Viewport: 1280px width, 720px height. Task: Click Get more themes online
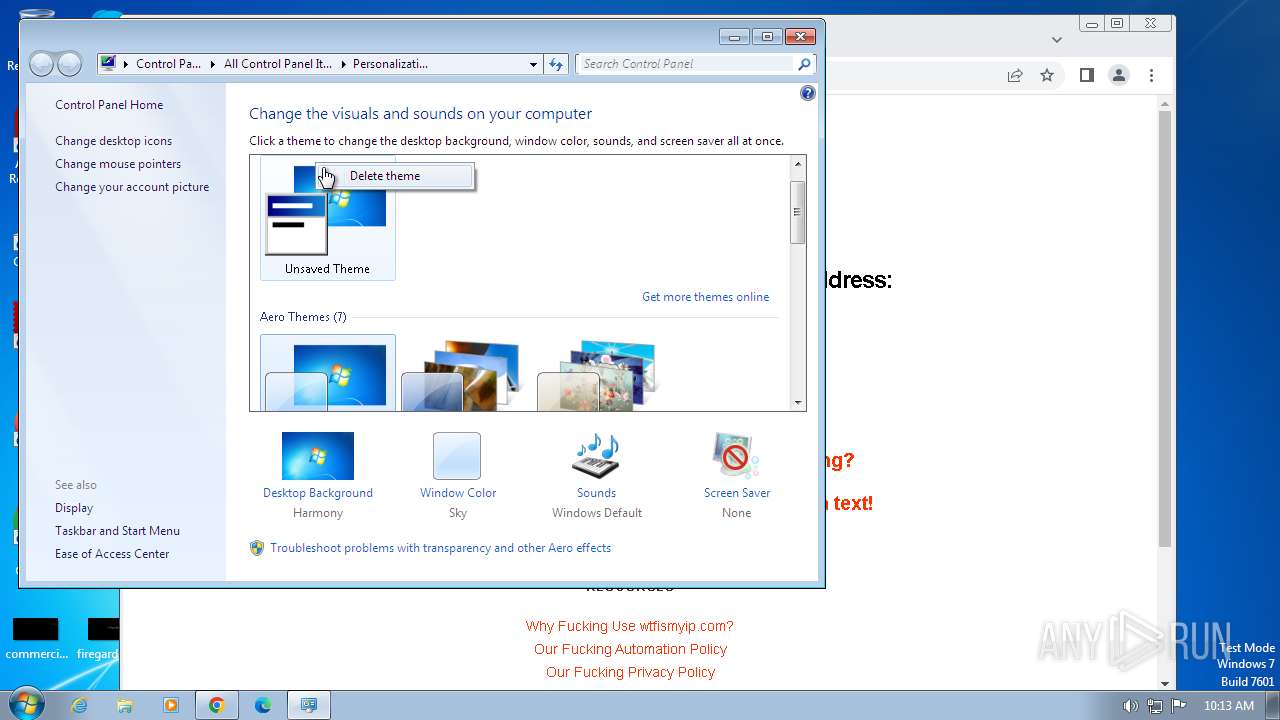(705, 297)
